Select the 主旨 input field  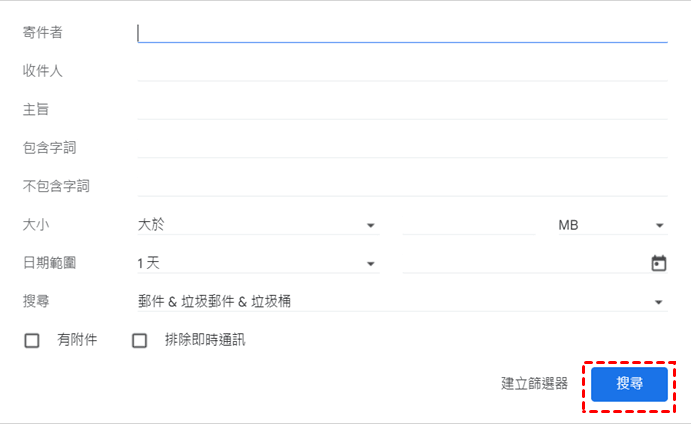pyautogui.click(x=402, y=109)
